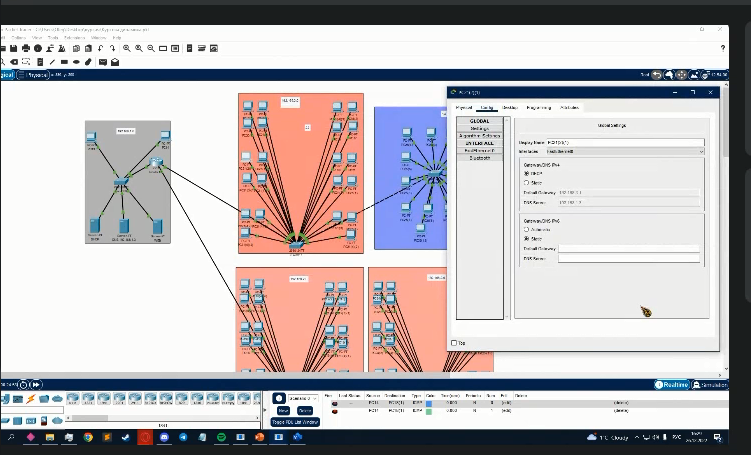The width and height of the screenshot is (751, 455).
Task: Enable the Top checkbox in dialog
Action: tap(454, 343)
